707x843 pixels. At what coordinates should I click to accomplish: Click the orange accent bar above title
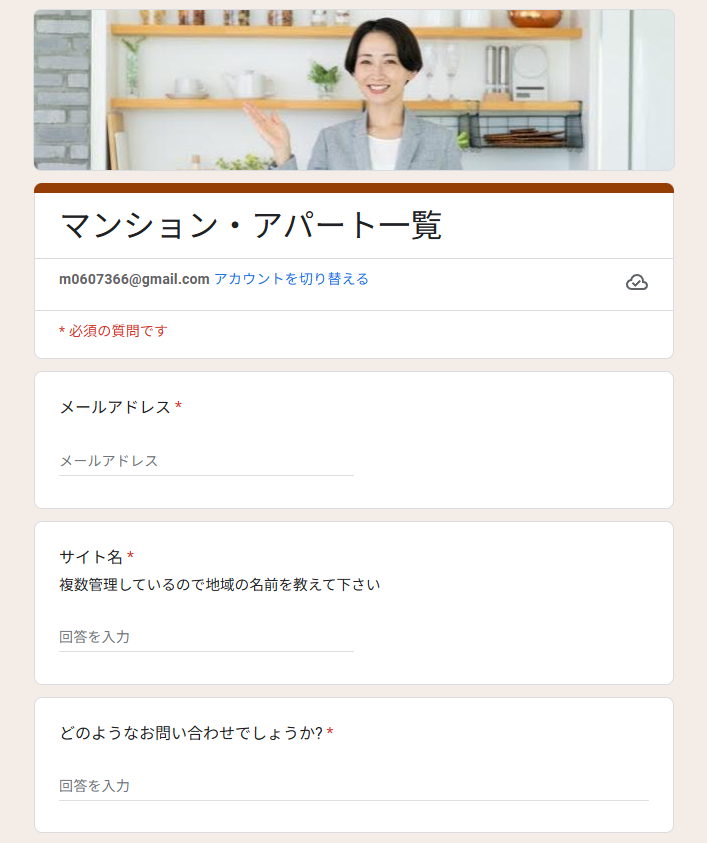coord(354,188)
